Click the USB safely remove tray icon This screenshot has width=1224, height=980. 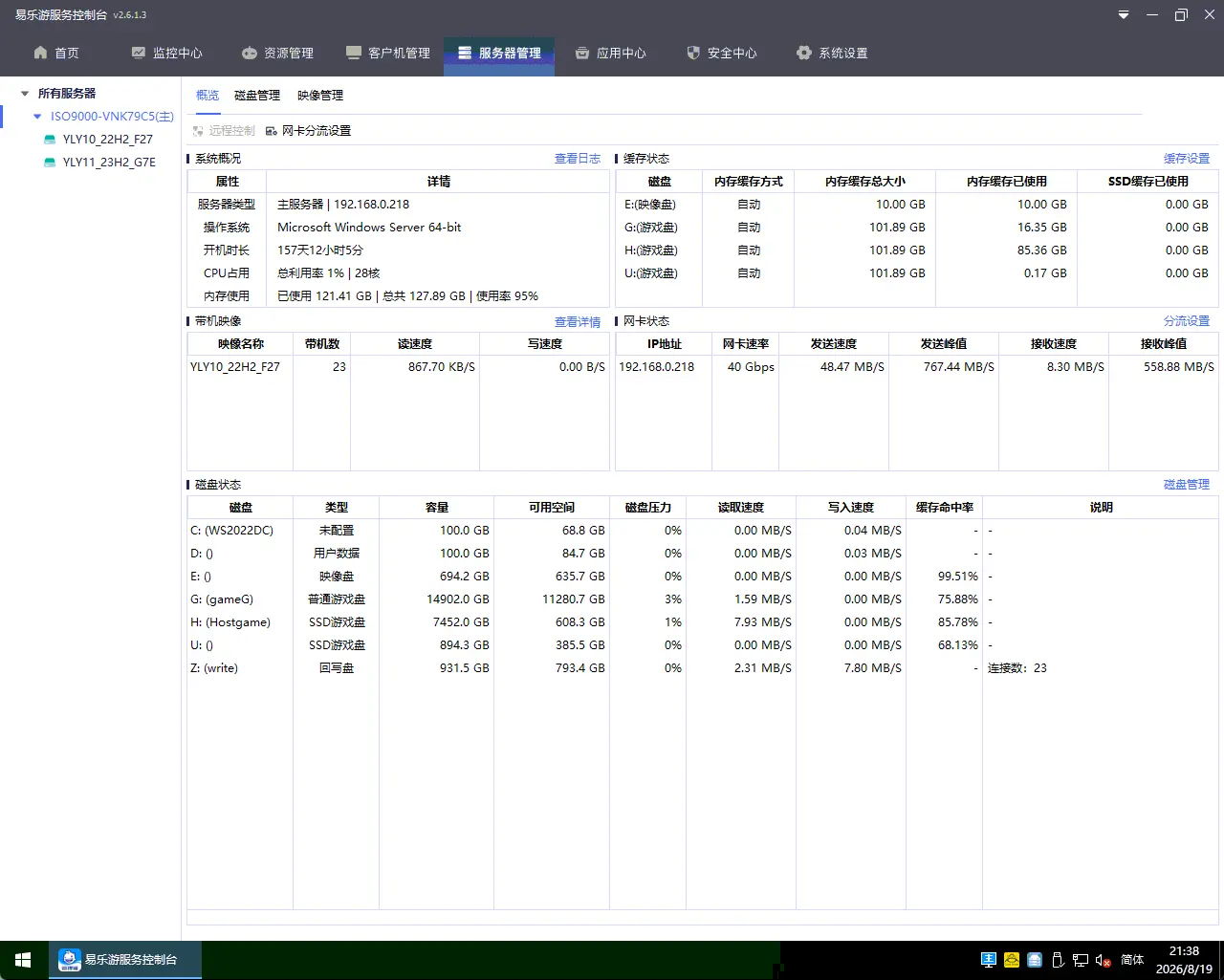point(1058,960)
